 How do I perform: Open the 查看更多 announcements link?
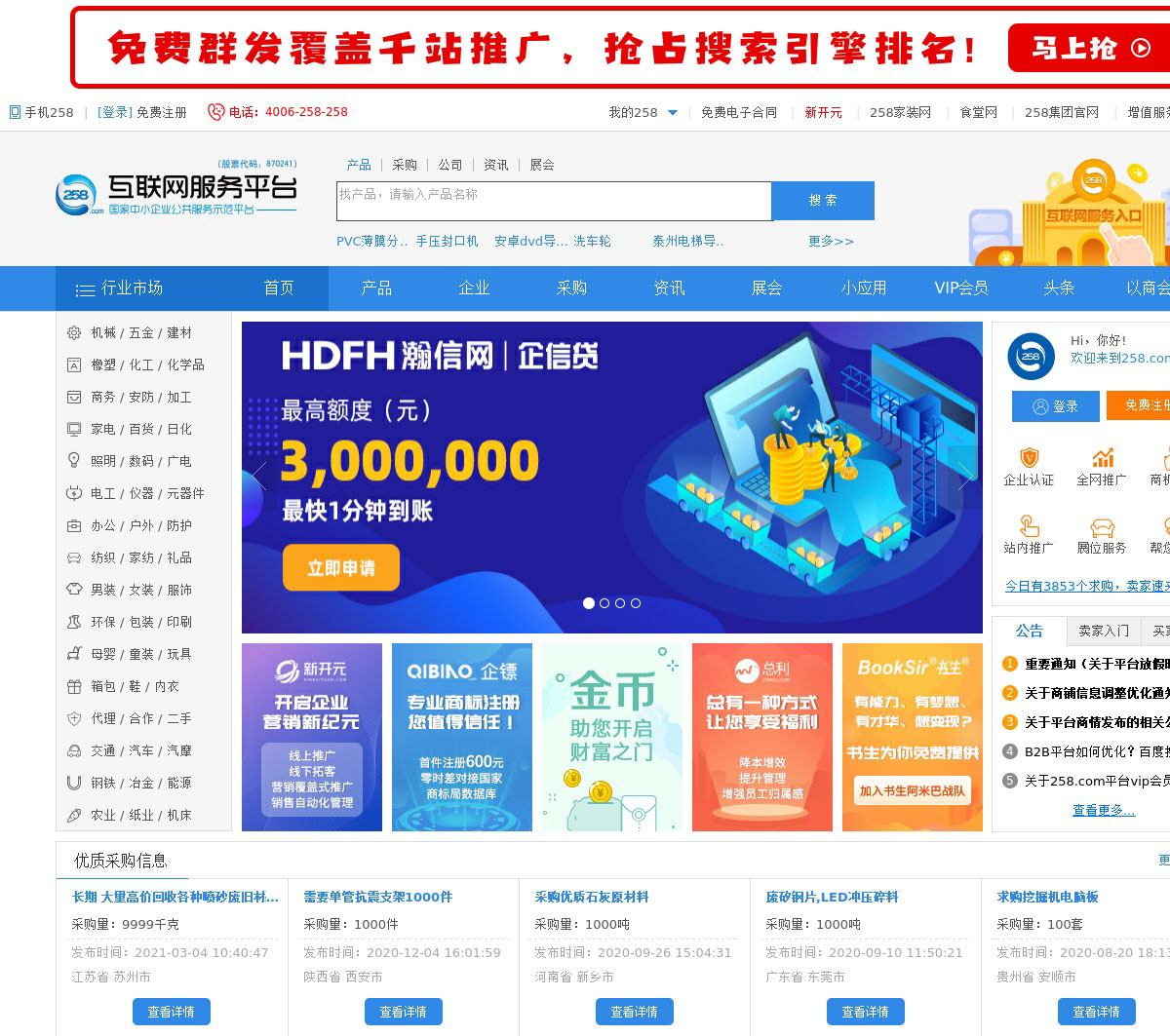click(x=1104, y=810)
